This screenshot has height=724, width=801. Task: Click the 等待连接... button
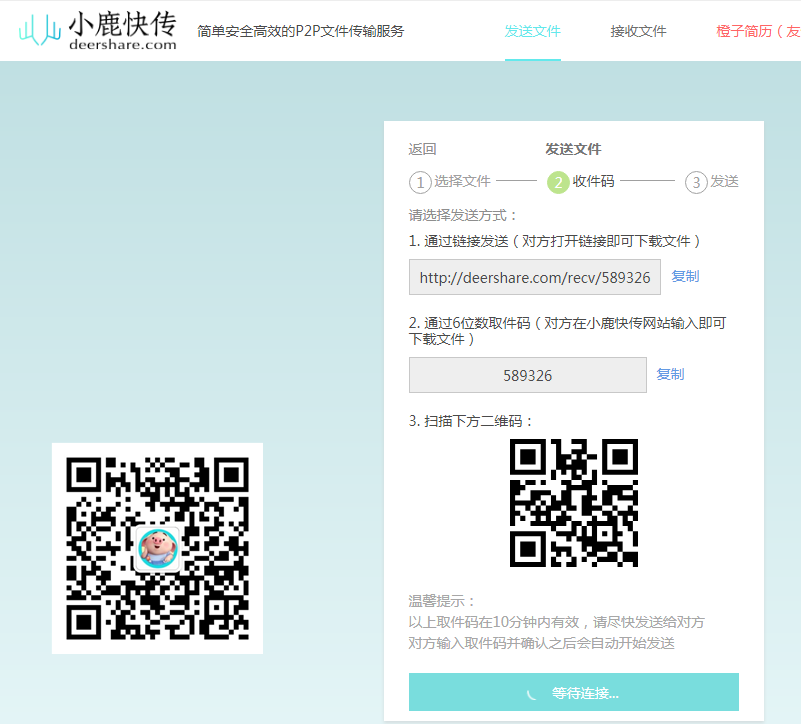tap(573, 692)
